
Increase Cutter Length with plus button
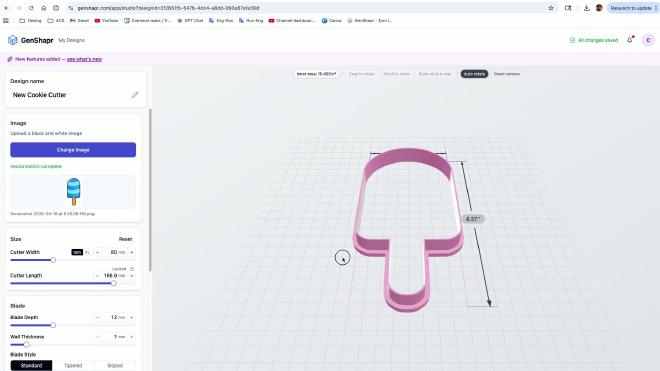(x=132, y=276)
